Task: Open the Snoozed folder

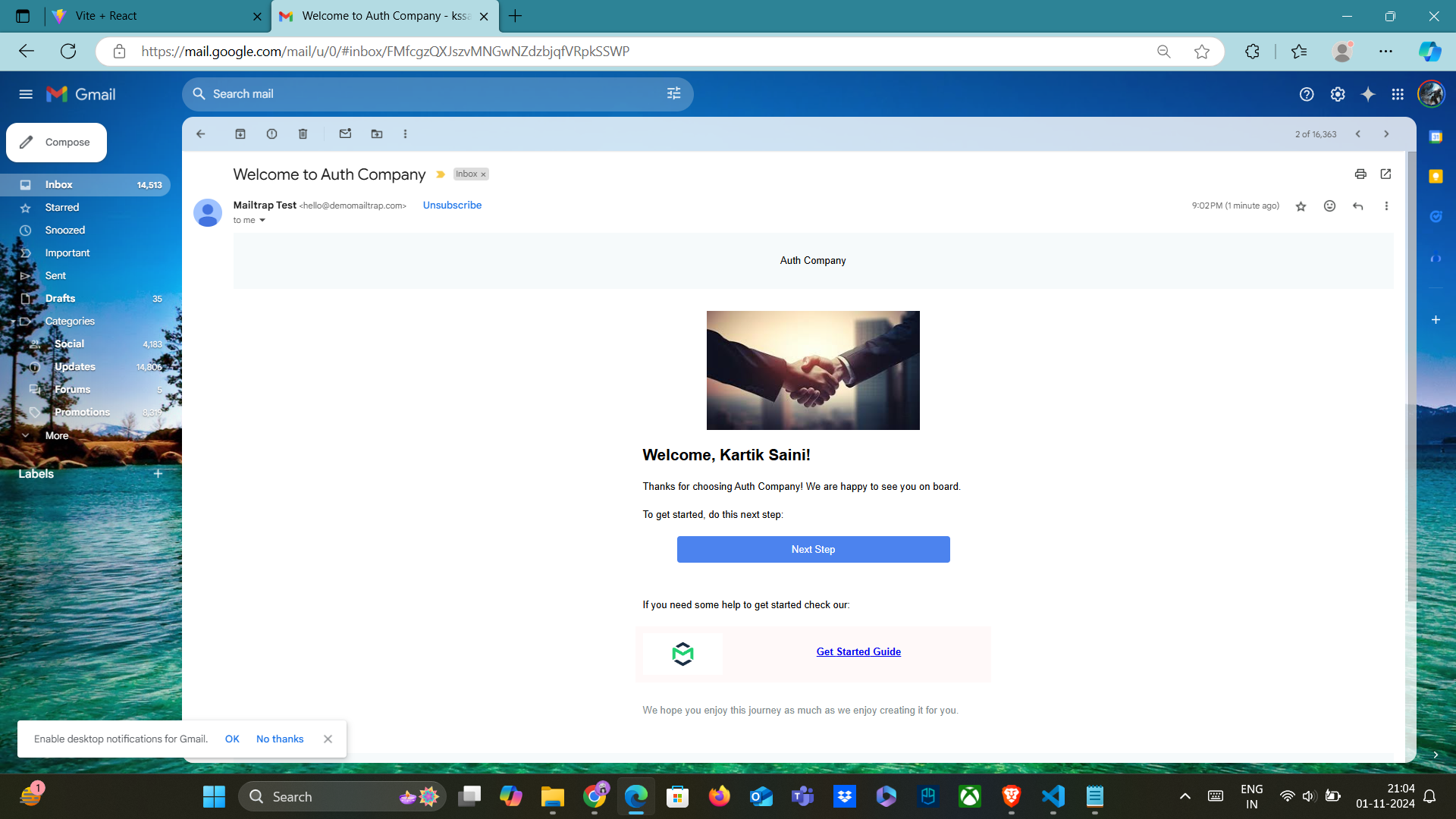Action: click(85, 231)
